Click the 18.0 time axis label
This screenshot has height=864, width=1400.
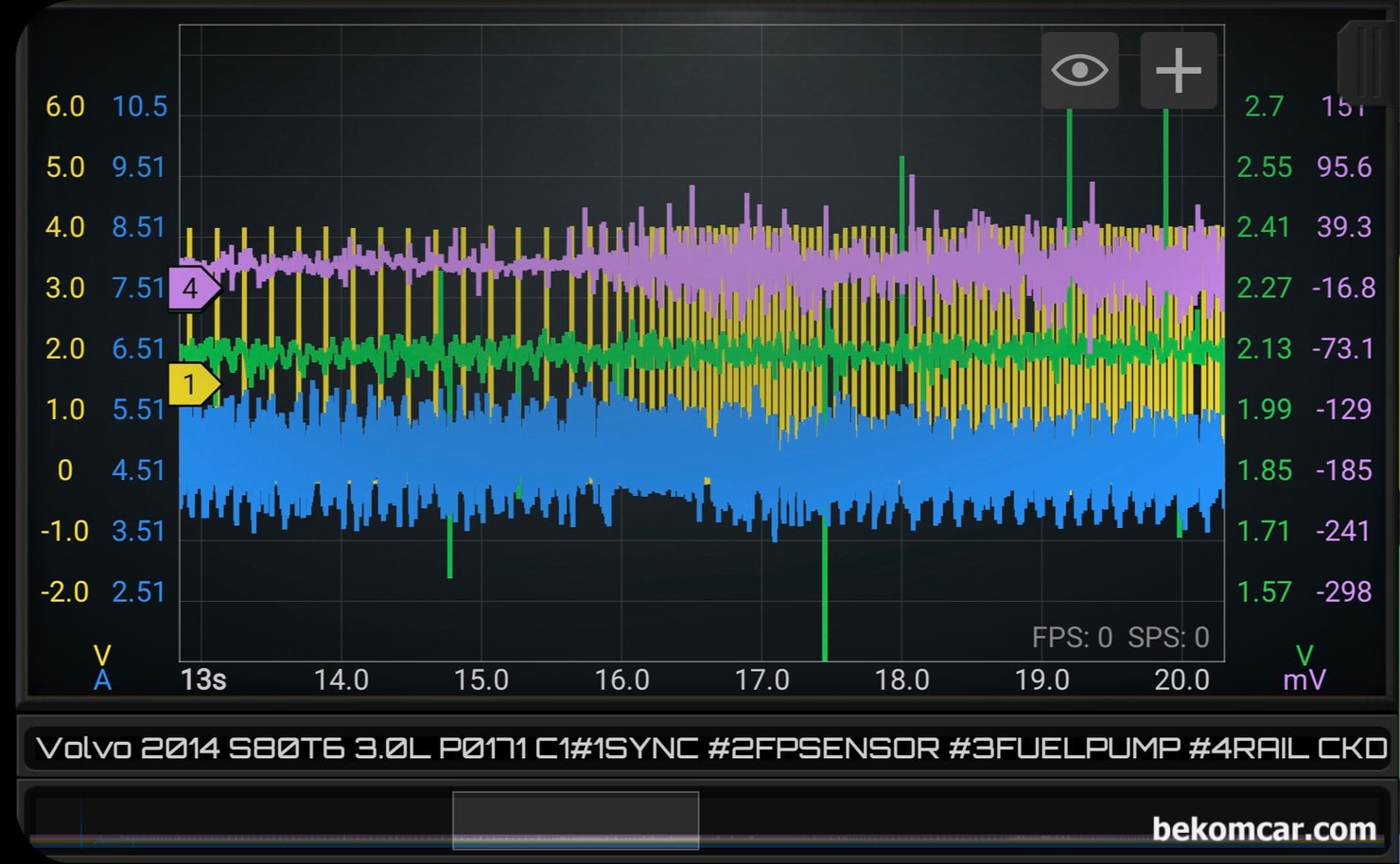[x=901, y=679]
